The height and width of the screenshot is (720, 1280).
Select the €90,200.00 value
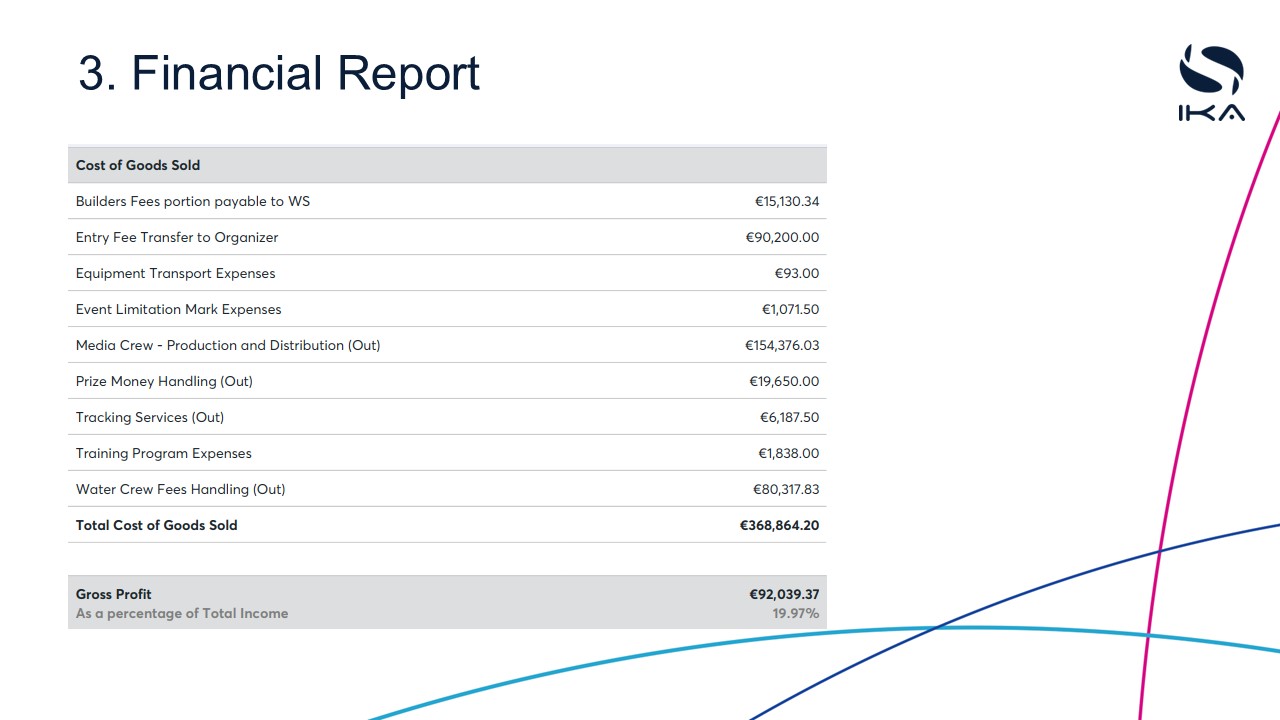pyautogui.click(x=782, y=237)
